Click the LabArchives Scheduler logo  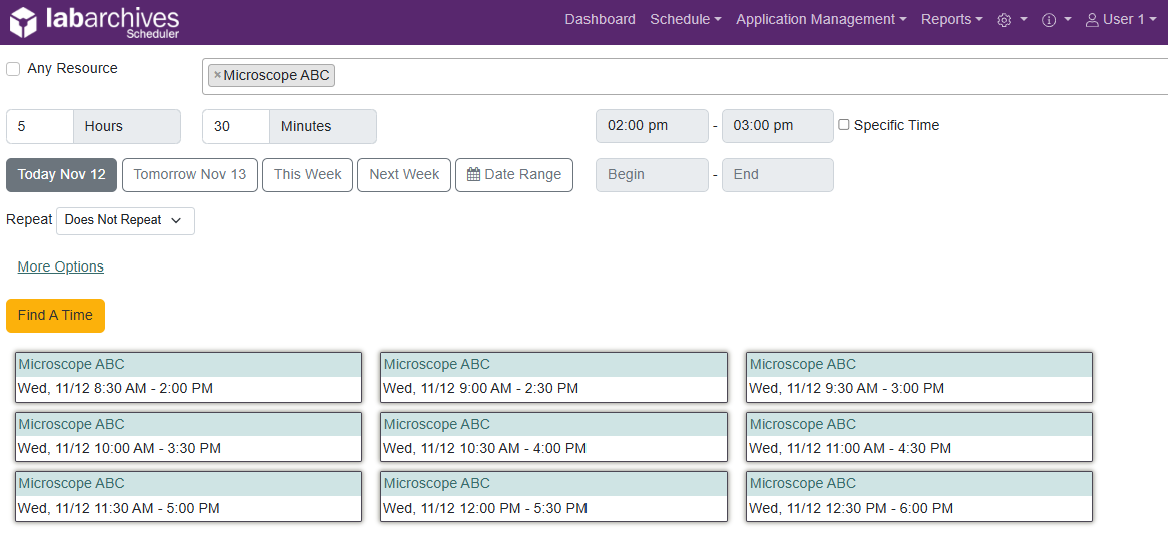coord(95,21)
